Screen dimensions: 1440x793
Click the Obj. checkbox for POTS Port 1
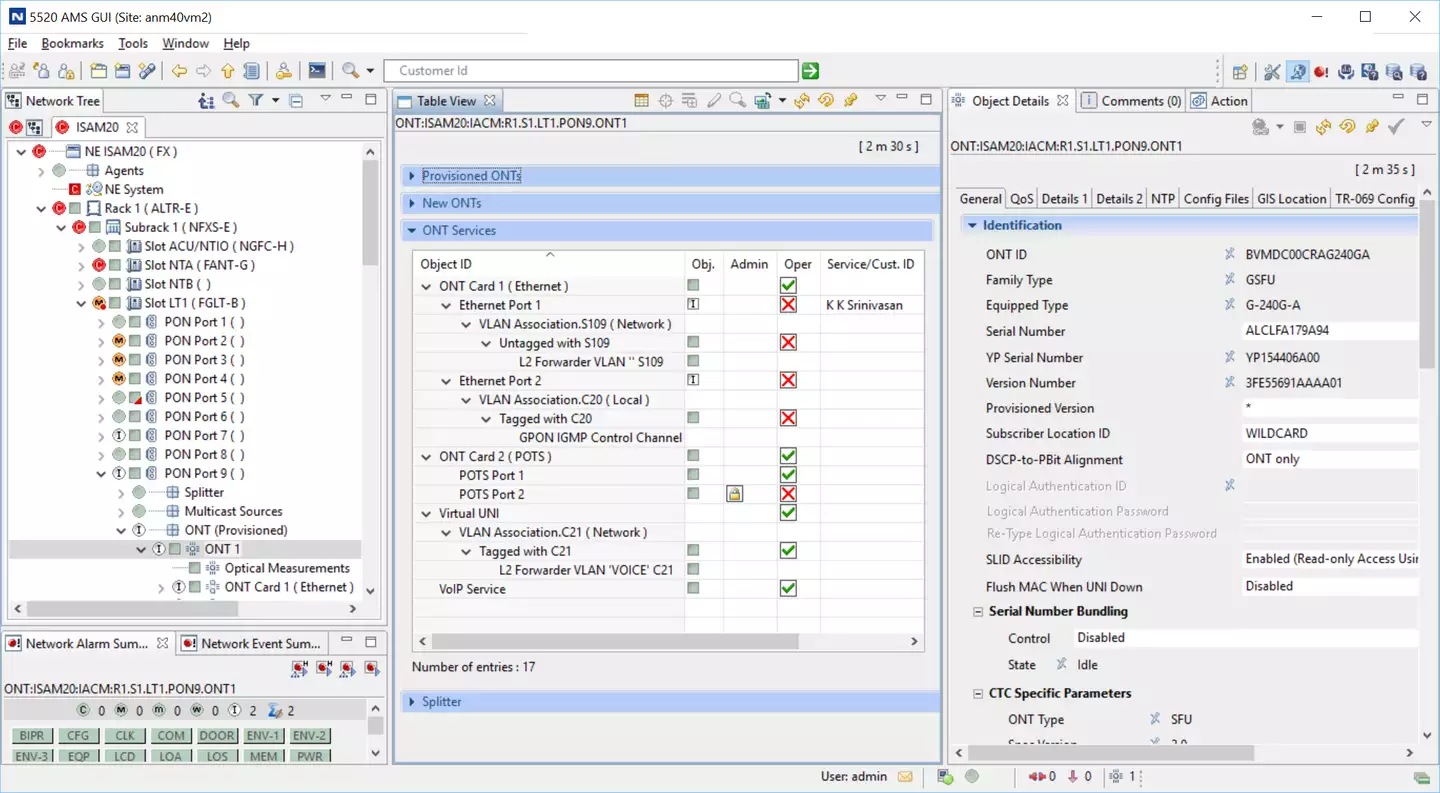[693, 475]
